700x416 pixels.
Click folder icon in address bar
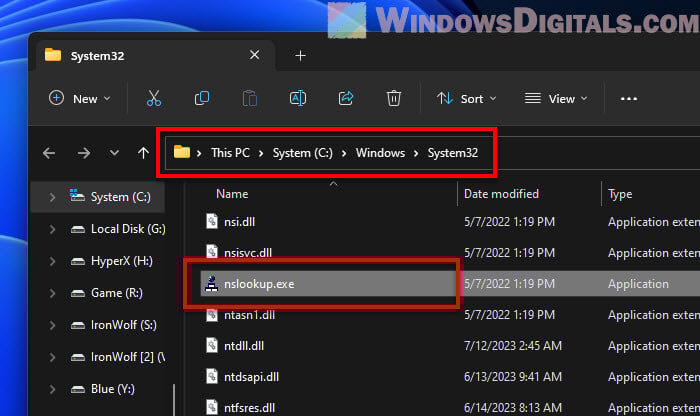[x=182, y=152]
